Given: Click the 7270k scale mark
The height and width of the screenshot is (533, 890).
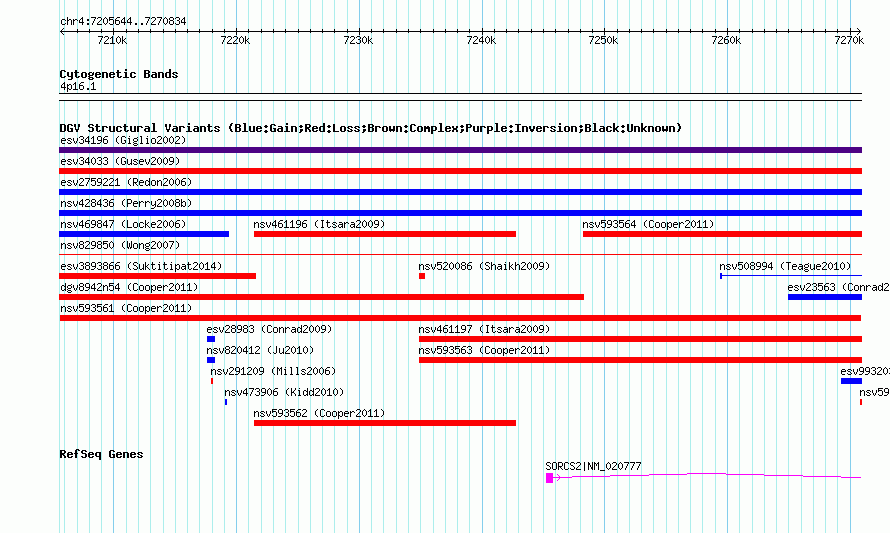Looking at the screenshot, I should (849, 40).
